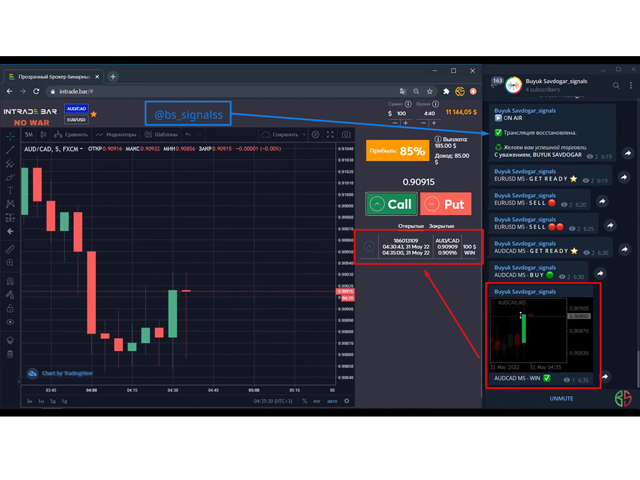
Task: Open candle chart style selector
Action: click(43, 134)
